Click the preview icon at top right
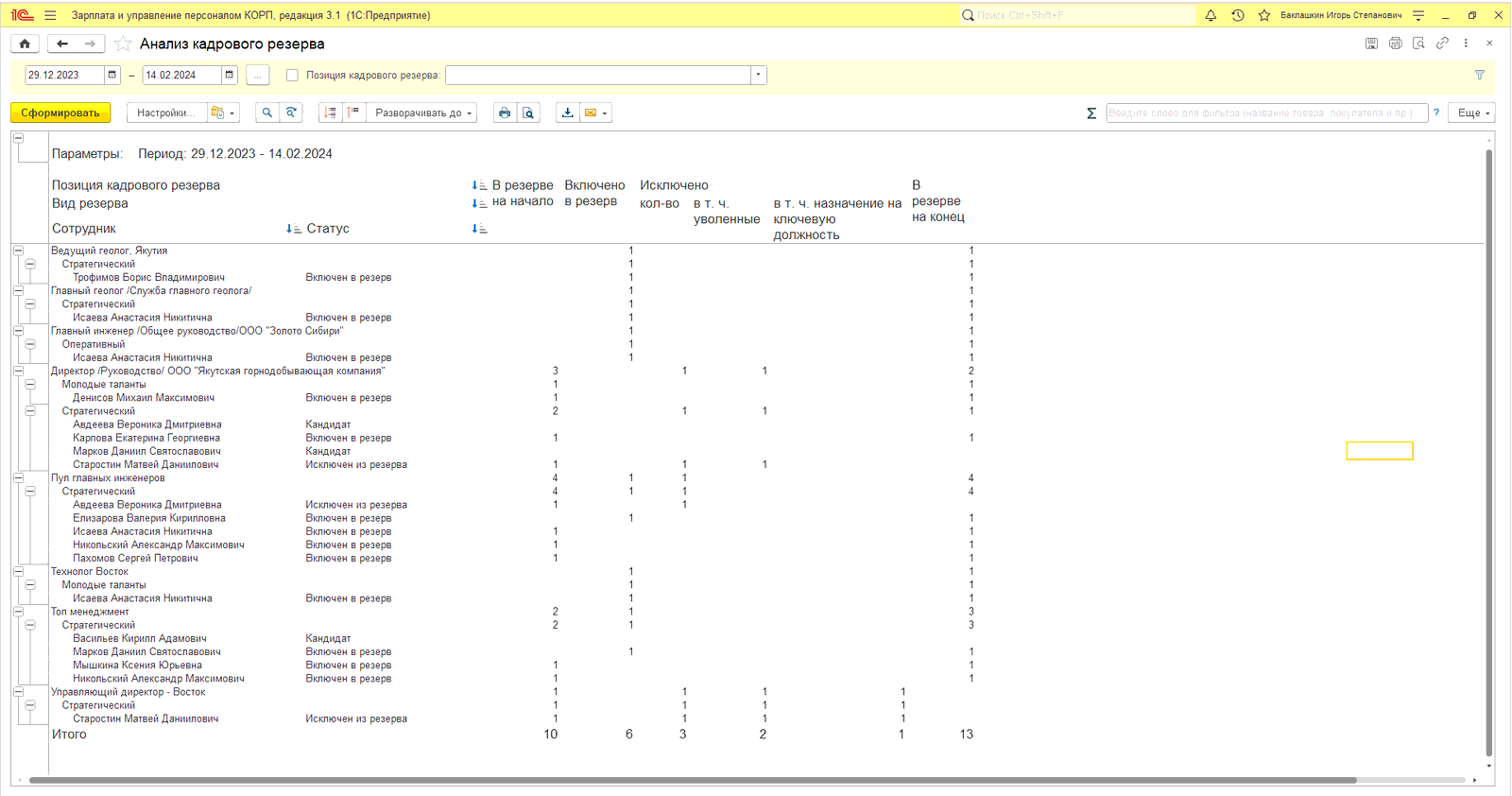The height and width of the screenshot is (796, 1512). pos(1418,43)
